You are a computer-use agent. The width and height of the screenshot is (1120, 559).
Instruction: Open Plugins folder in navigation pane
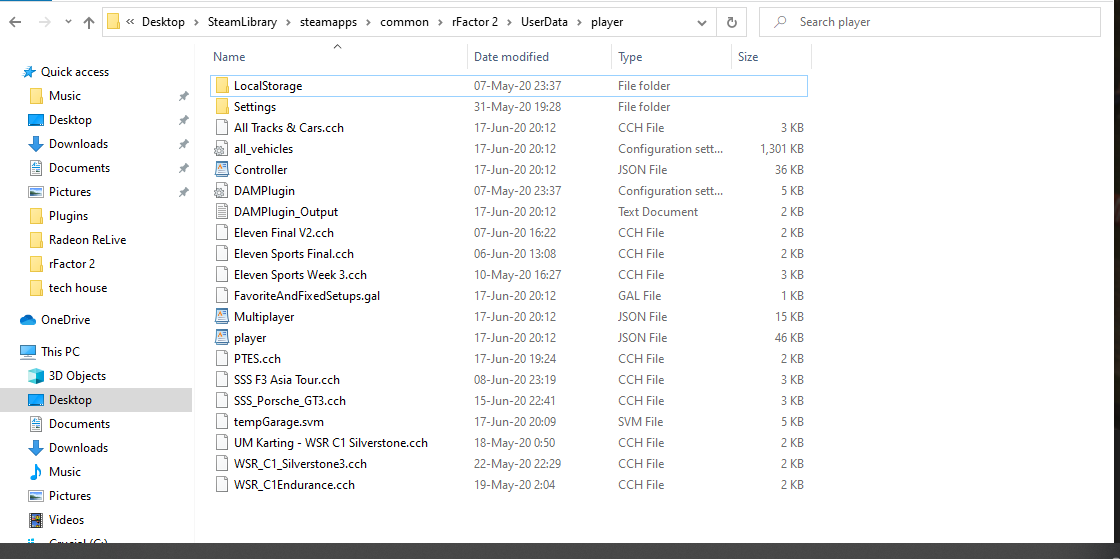click(69, 216)
